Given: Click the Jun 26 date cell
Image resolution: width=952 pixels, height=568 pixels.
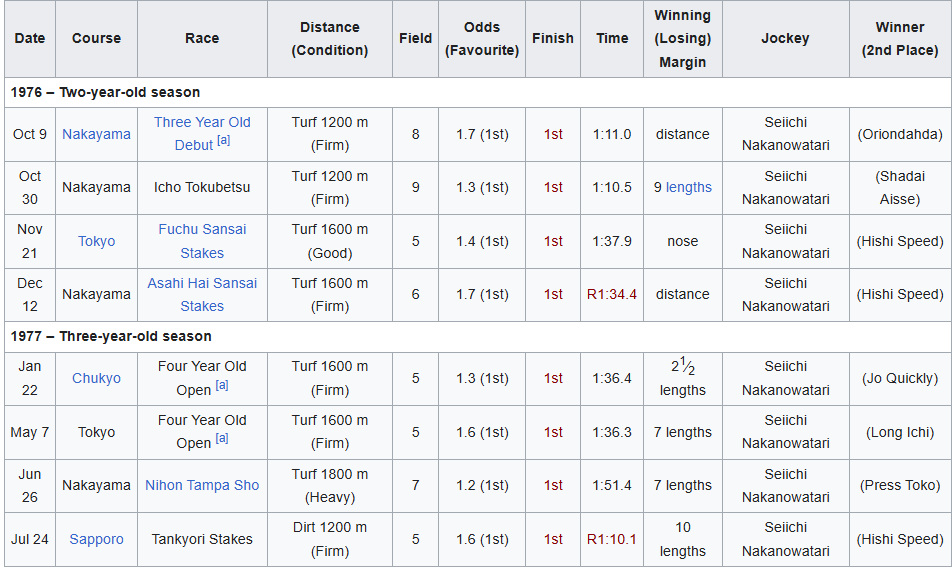Looking at the screenshot, I should 30,485.
